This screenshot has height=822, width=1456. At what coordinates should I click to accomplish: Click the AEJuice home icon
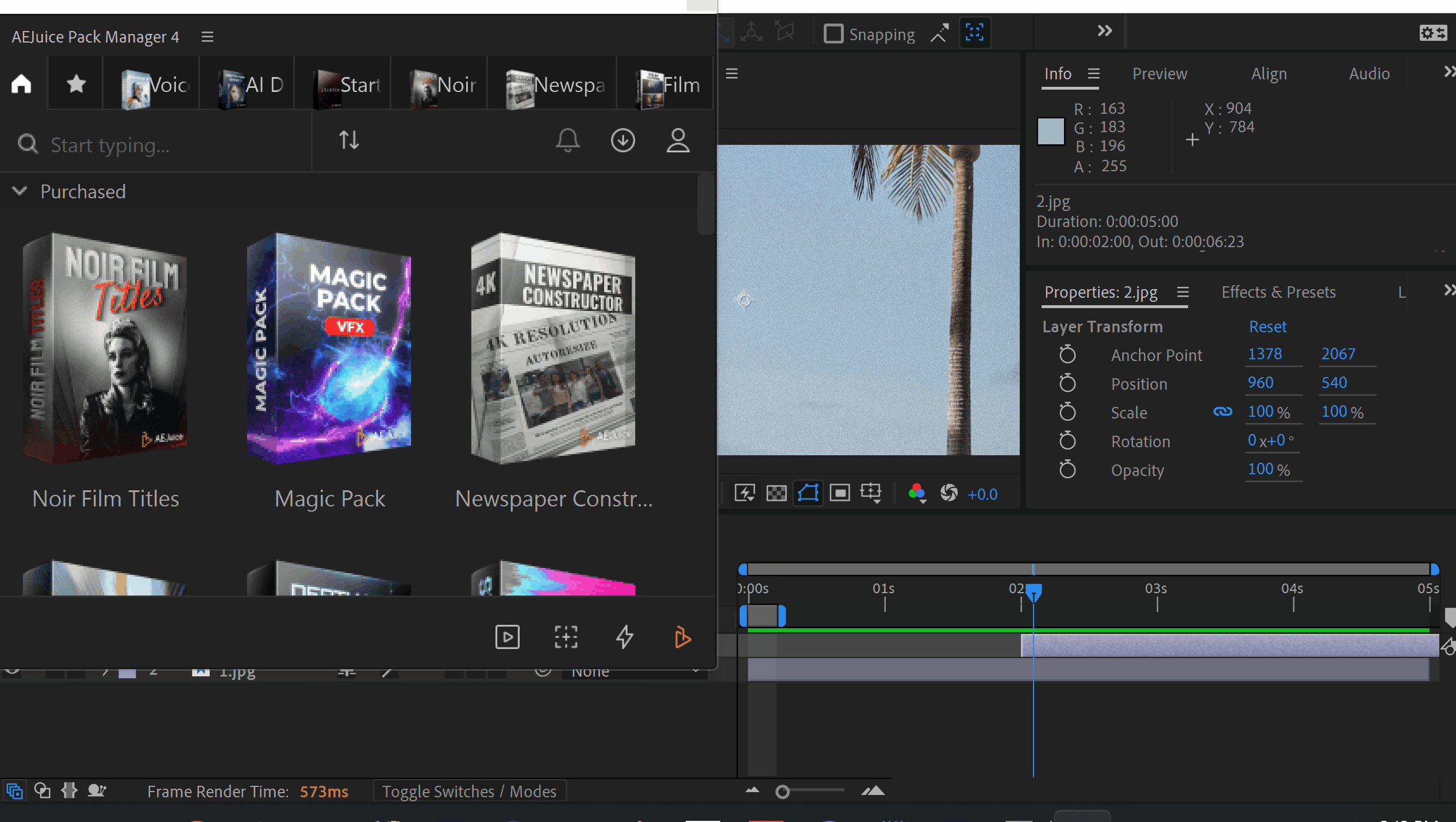[21, 84]
